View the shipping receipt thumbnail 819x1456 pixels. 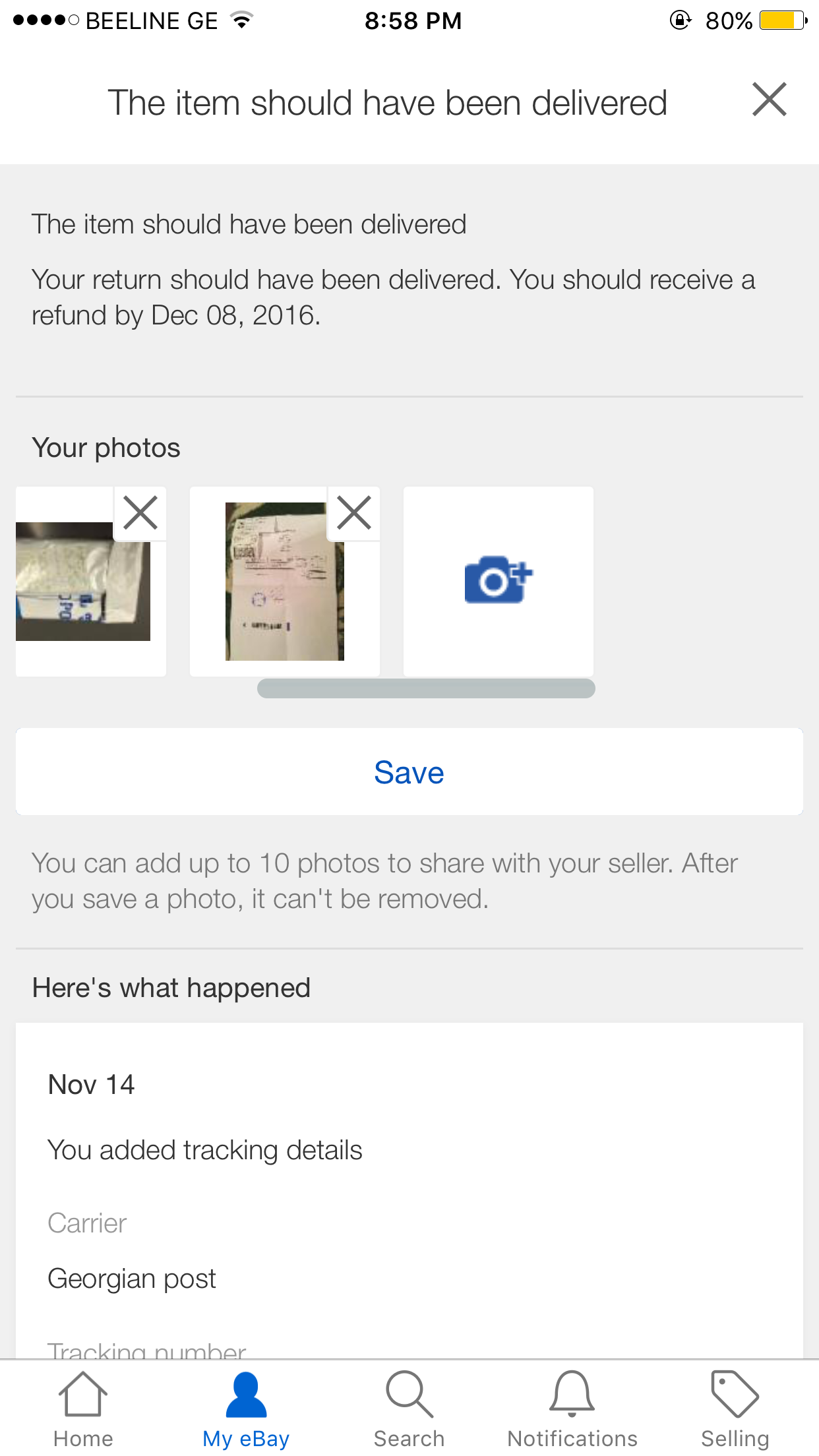click(285, 582)
